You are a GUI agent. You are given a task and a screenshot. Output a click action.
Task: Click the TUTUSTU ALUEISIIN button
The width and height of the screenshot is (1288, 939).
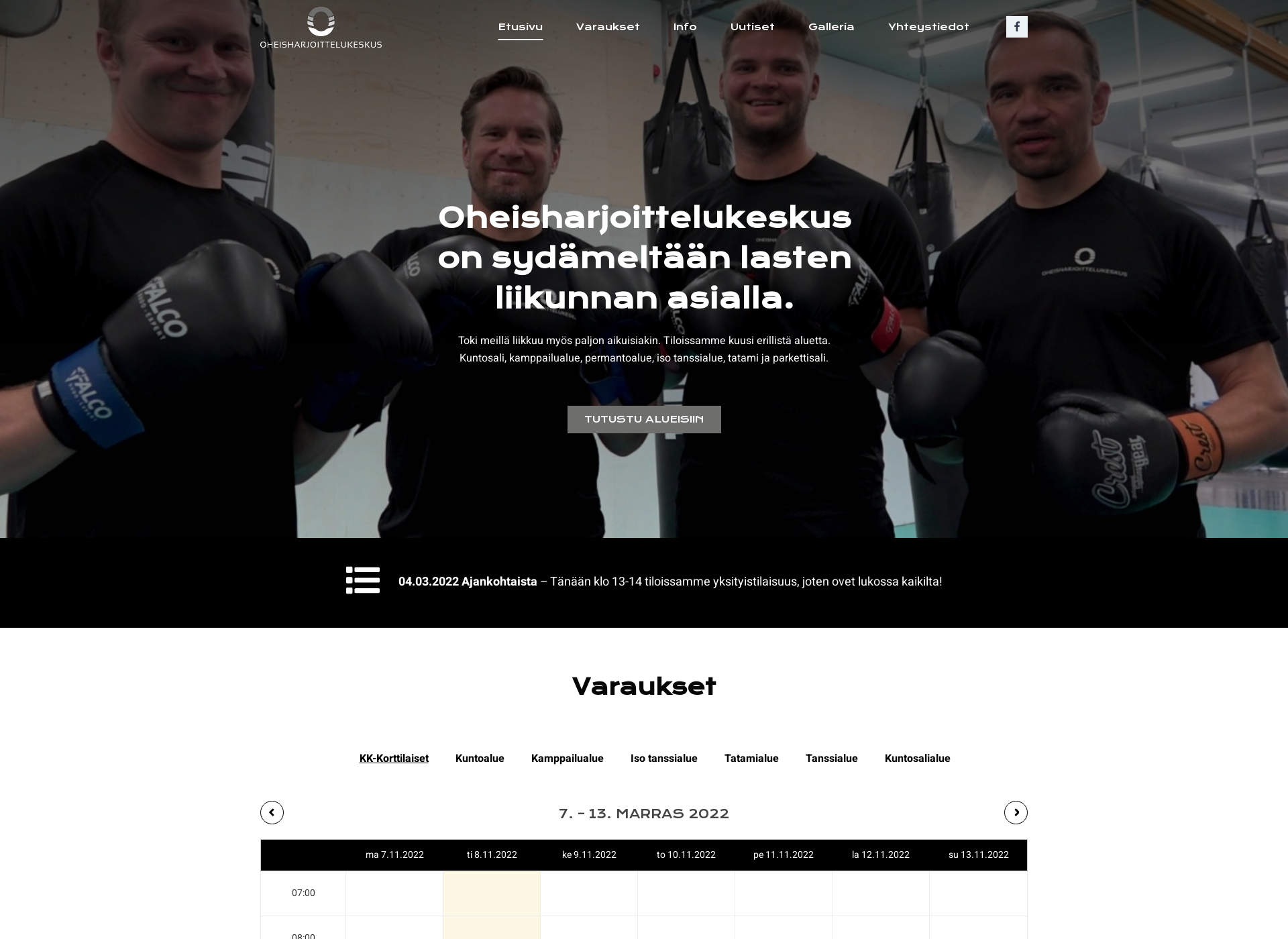[644, 419]
